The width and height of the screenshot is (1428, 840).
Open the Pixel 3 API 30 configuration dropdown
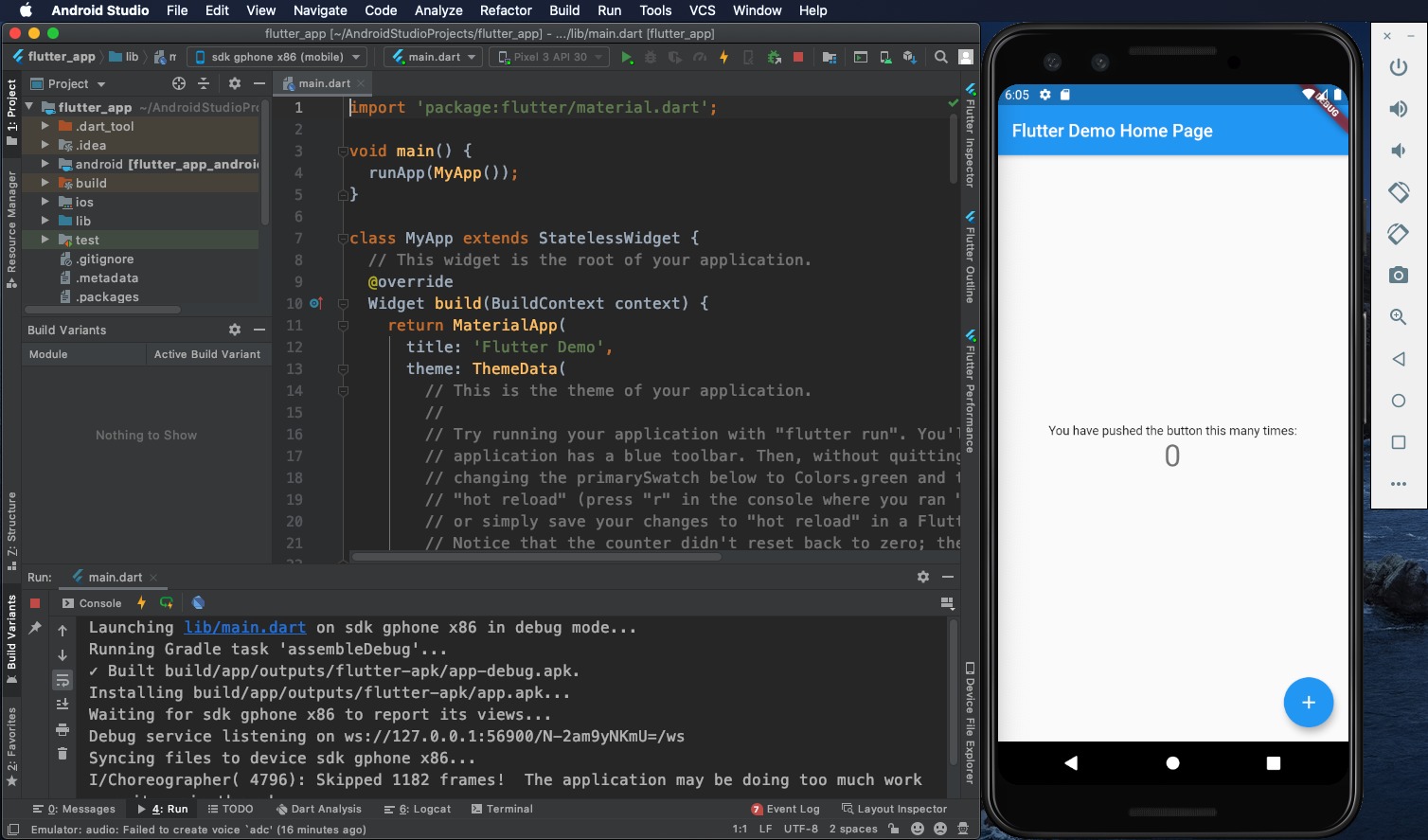pos(549,57)
